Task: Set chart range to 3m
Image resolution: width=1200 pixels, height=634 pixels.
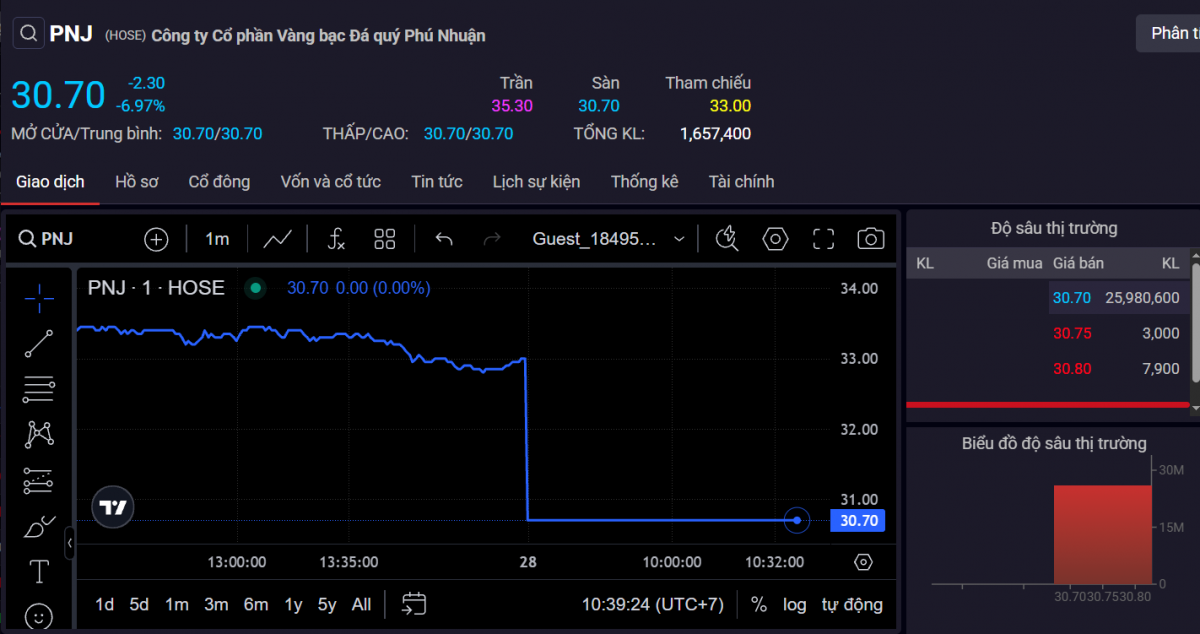Action: [x=216, y=604]
